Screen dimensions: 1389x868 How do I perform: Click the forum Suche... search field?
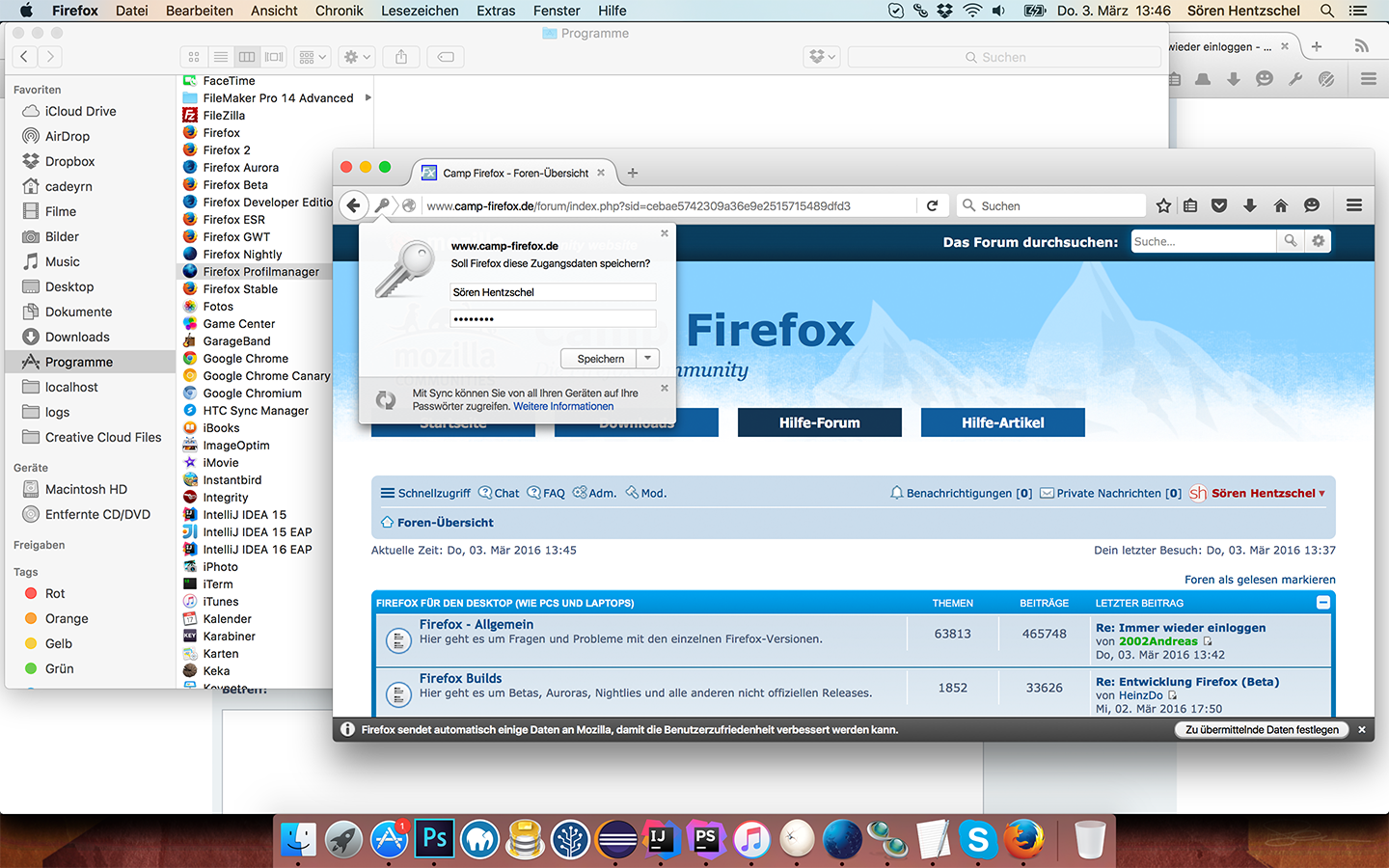pyautogui.click(x=1204, y=241)
